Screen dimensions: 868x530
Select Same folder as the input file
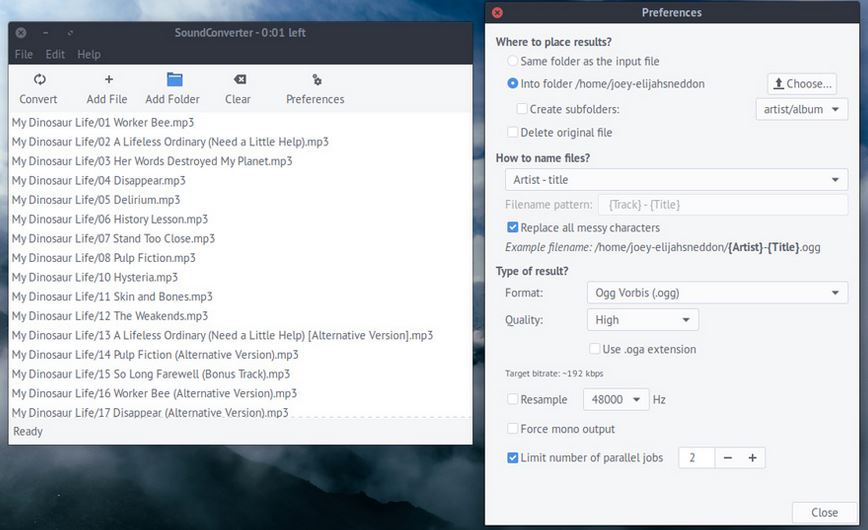pos(513,62)
